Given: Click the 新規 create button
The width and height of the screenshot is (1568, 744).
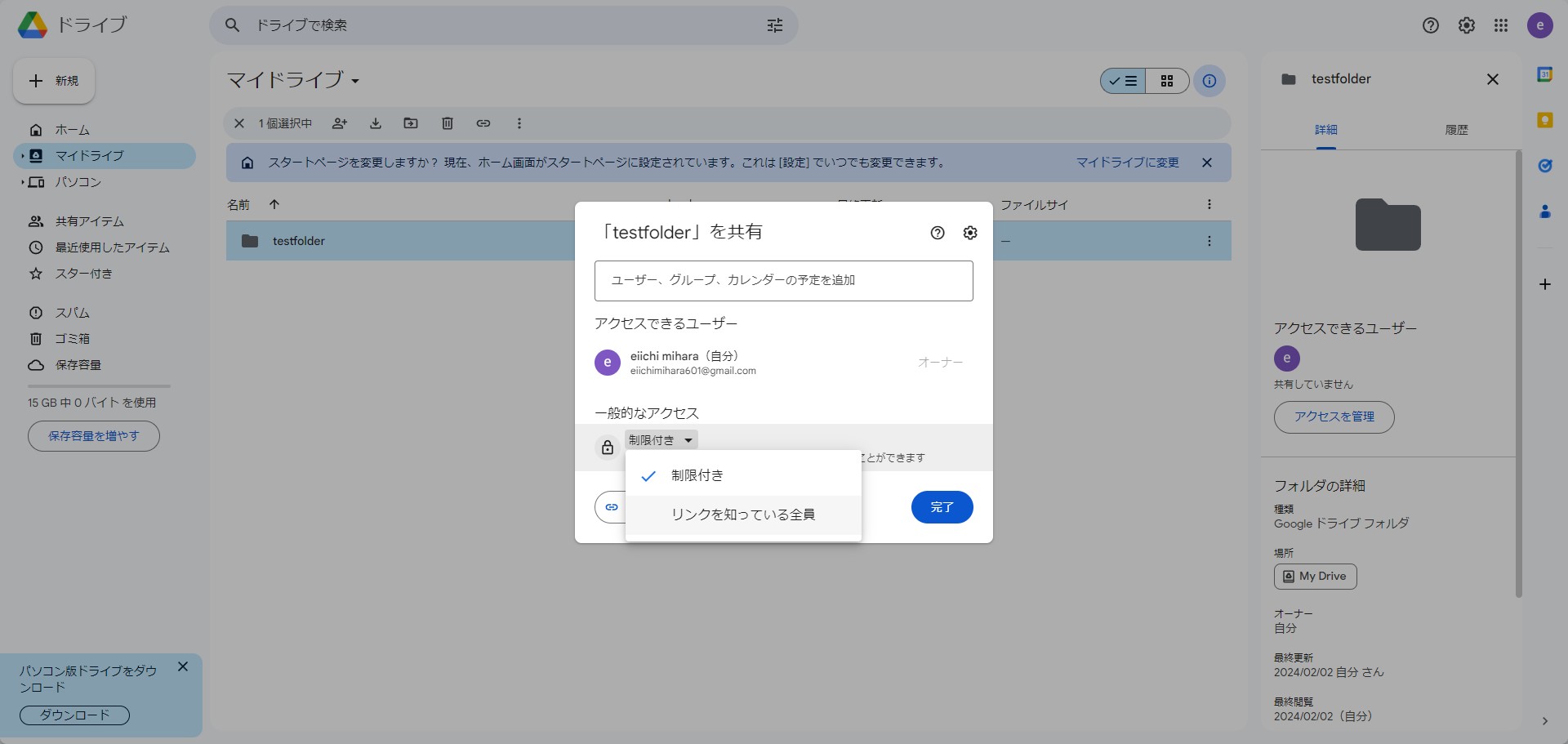Looking at the screenshot, I should coord(54,81).
